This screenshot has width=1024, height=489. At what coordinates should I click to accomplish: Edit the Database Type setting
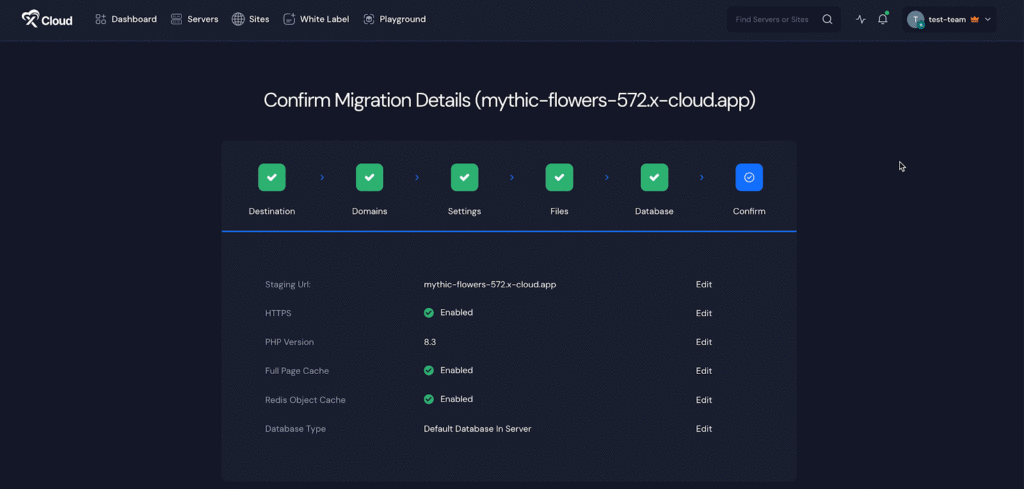coord(704,429)
